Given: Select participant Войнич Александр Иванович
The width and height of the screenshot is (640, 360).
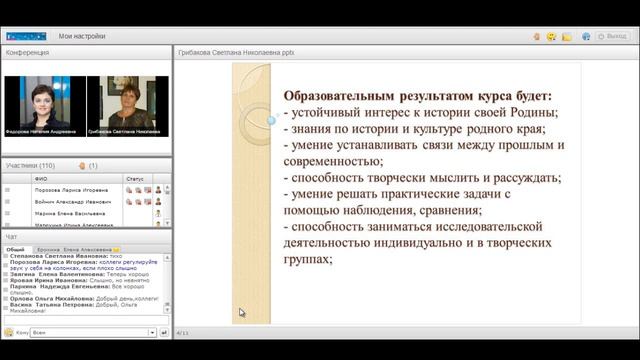Looking at the screenshot, I should (x=73, y=202).
